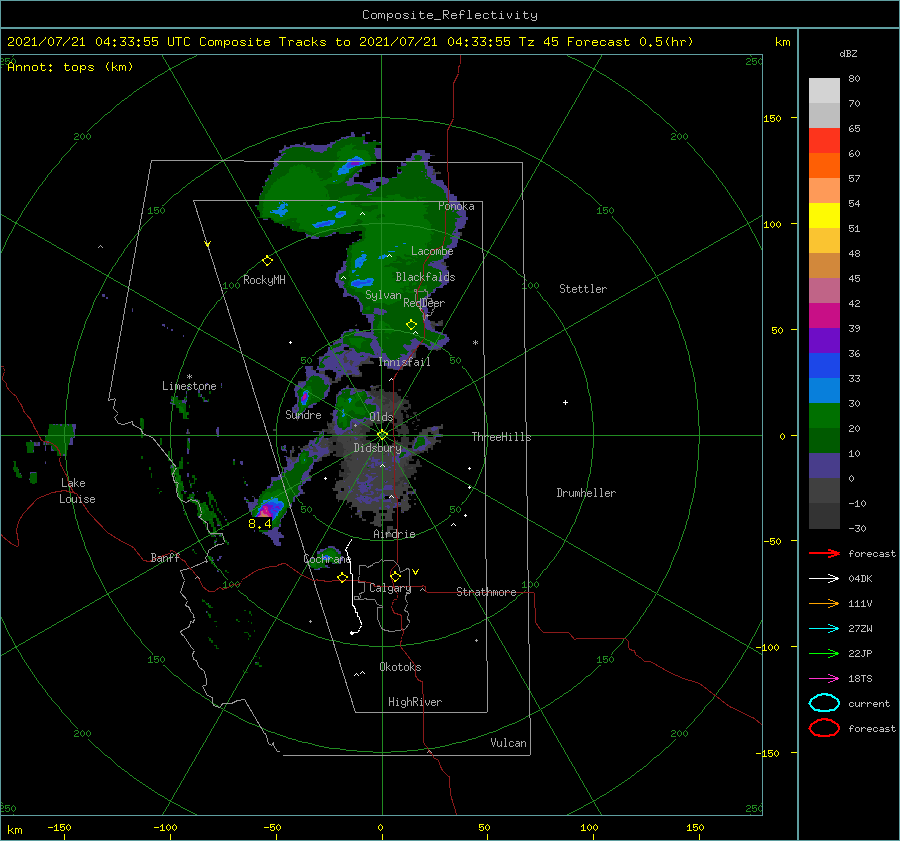Screen dimensions: 900x841
Task: Click the Lake Louise label
Action: point(77,491)
